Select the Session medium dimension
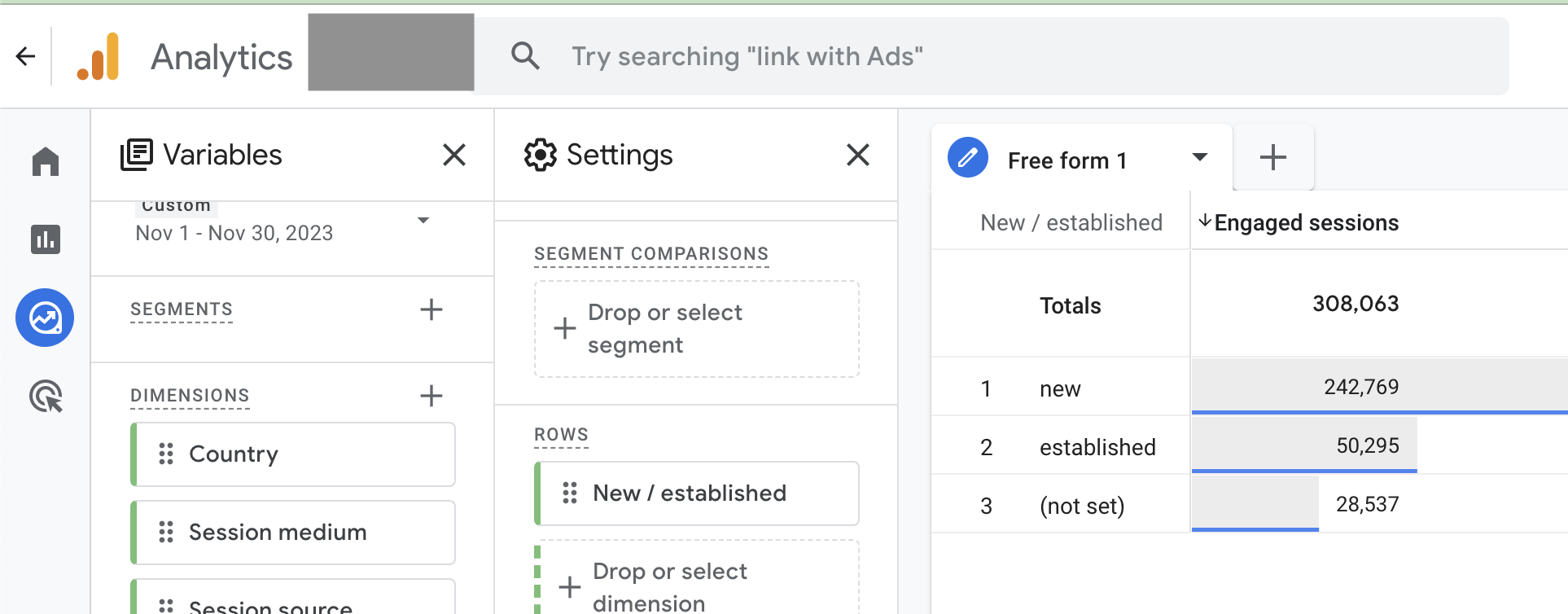This screenshot has width=1568, height=614. [x=293, y=533]
